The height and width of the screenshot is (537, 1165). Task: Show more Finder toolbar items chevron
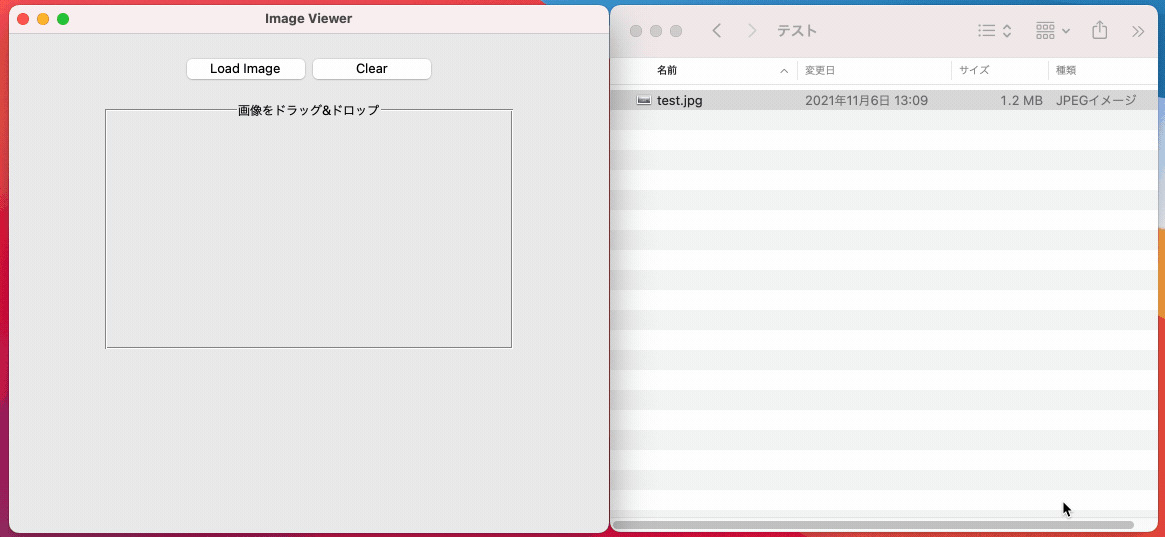[1138, 30]
